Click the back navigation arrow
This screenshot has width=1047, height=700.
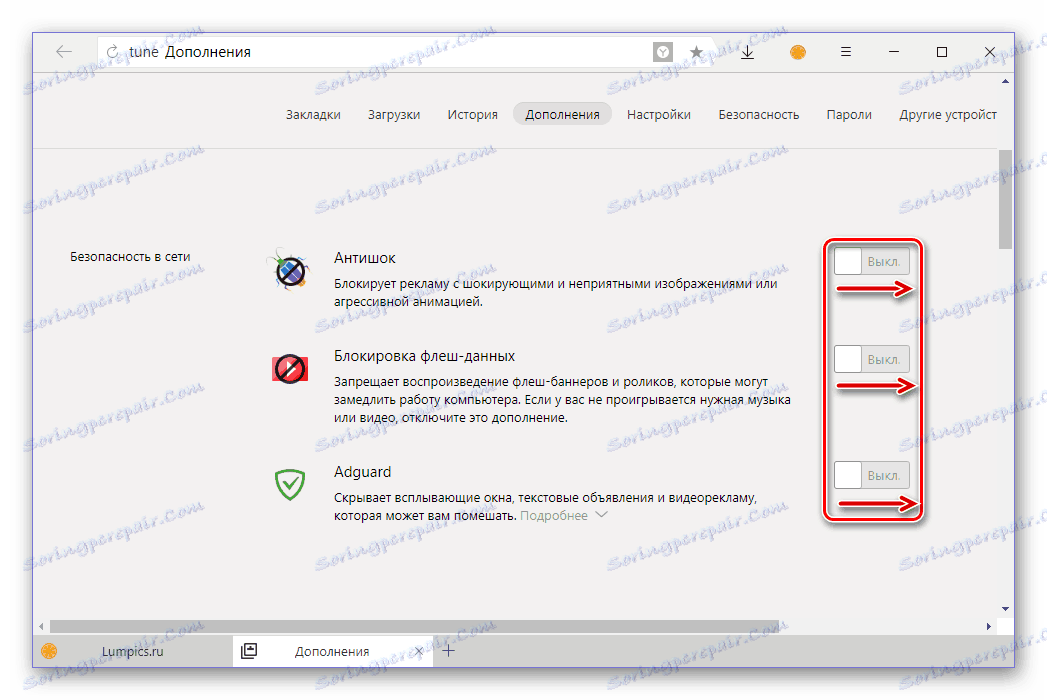coord(64,51)
